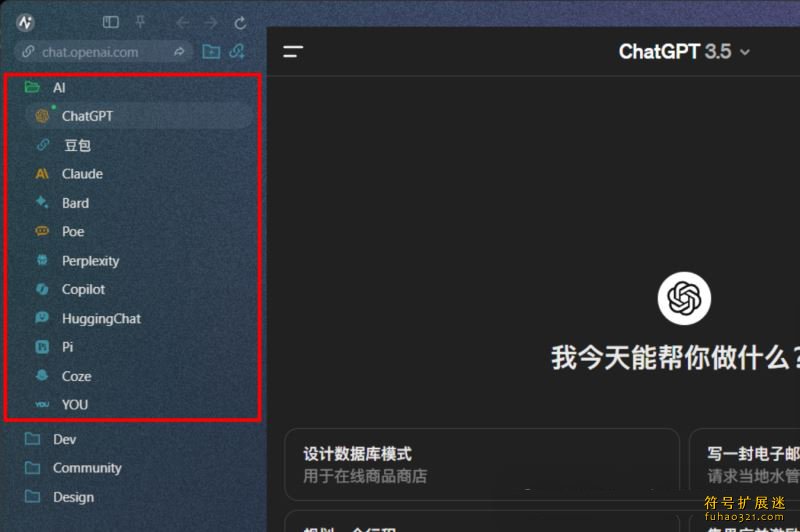800x532 pixels.
Task: Open ChatGPT's hamburger menu icon
Action: click(293, 52)
